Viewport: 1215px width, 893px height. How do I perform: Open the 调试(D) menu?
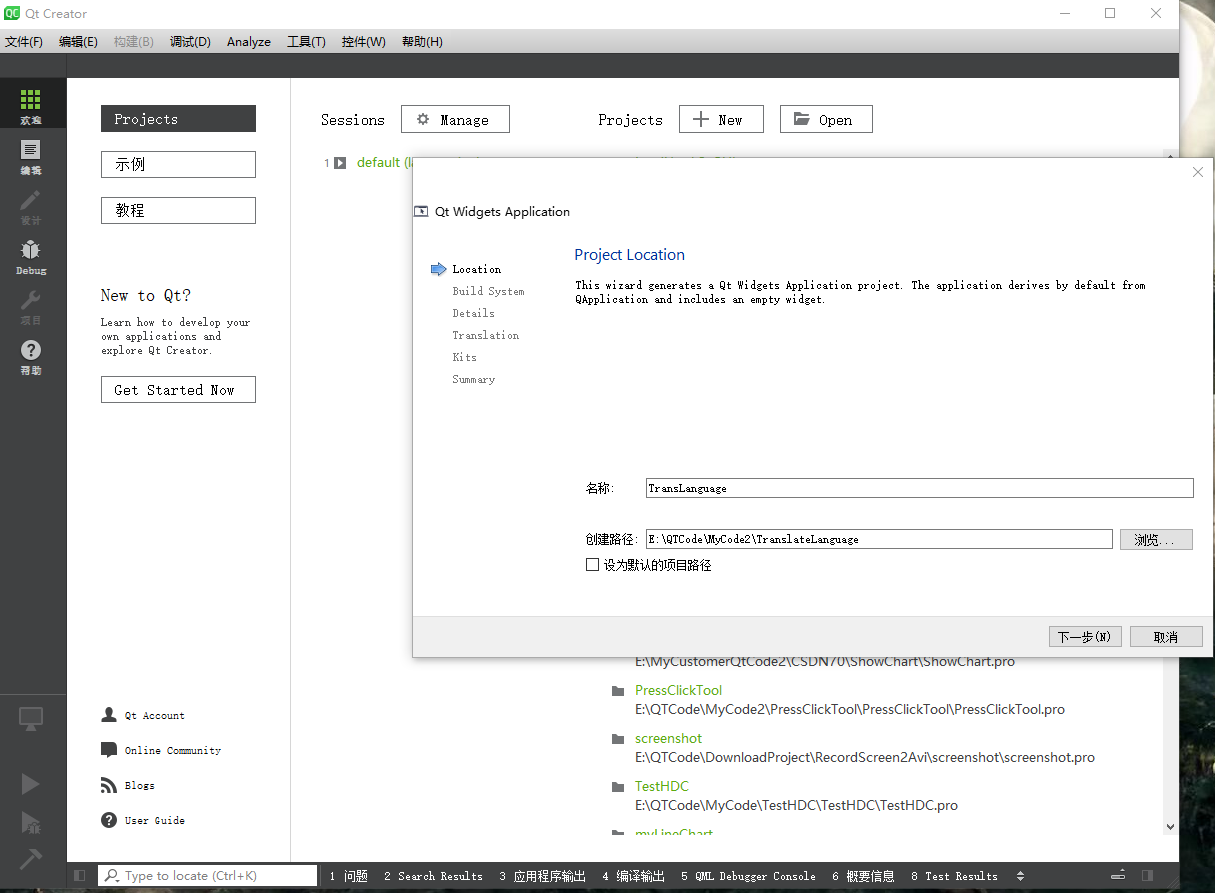click(x=190, y=41)
